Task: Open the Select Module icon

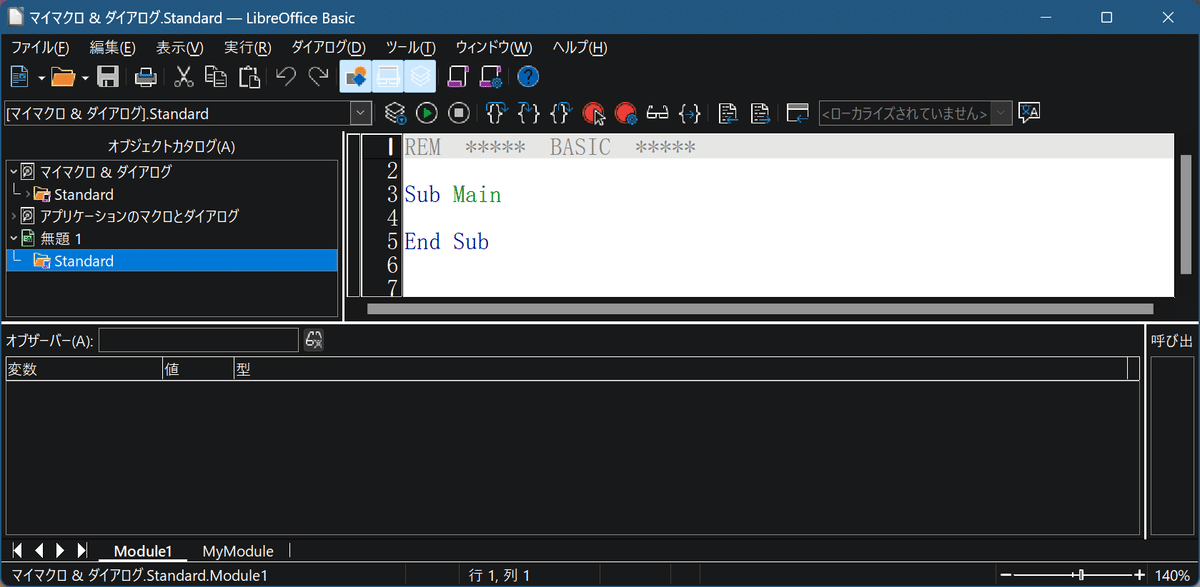Action: (491, 76)
